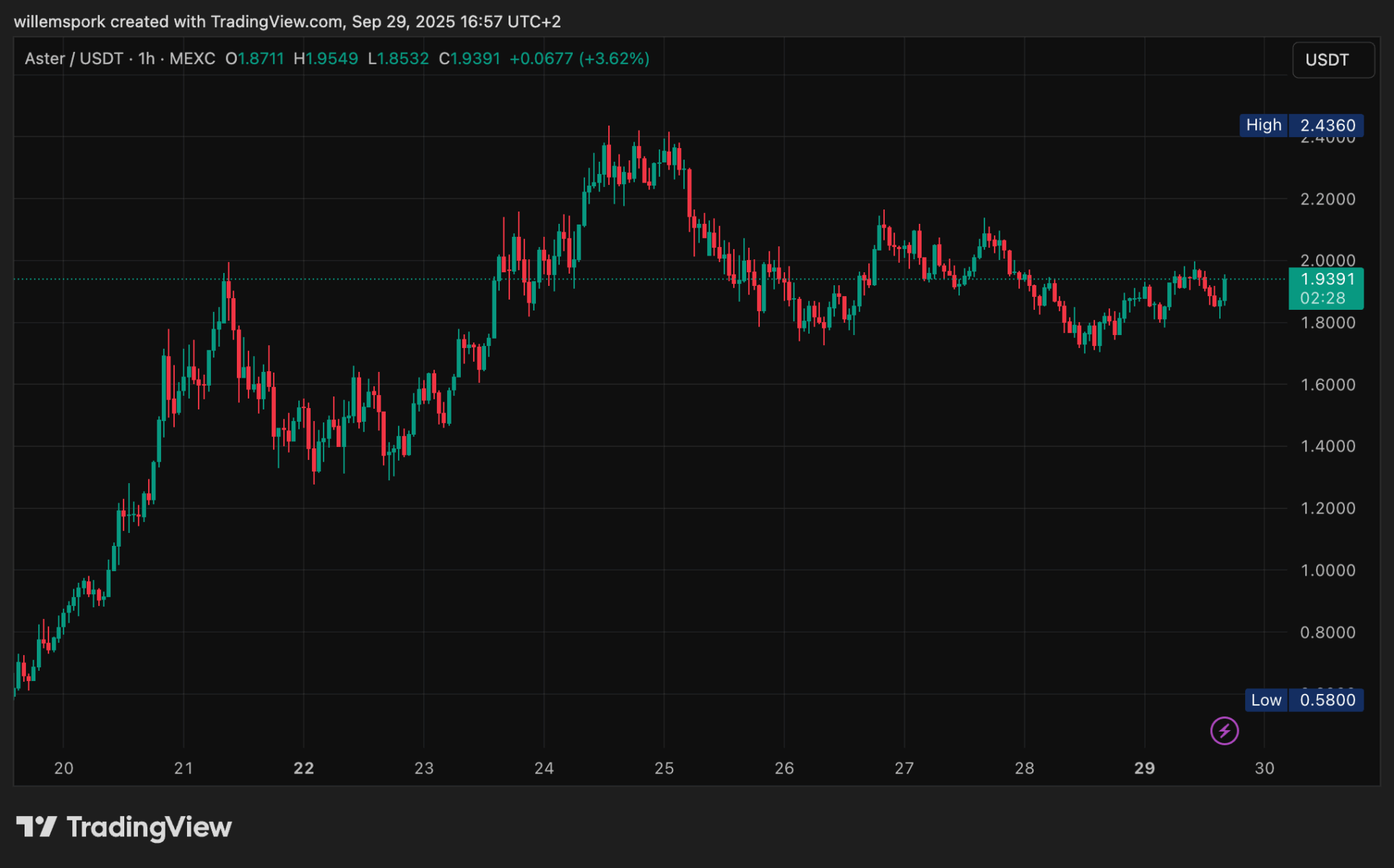The image size is (1394, 868).
Task: Click the green 1.9391 current price tag
Action: (x=1326, y=288)
